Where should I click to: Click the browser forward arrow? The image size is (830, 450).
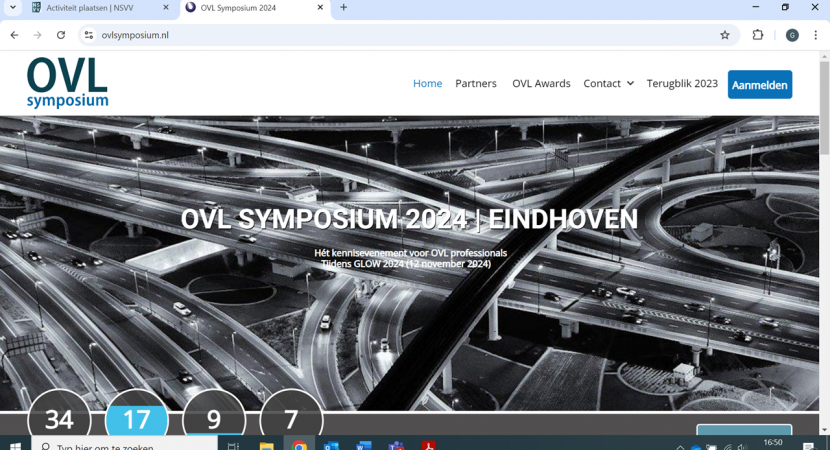38,35
